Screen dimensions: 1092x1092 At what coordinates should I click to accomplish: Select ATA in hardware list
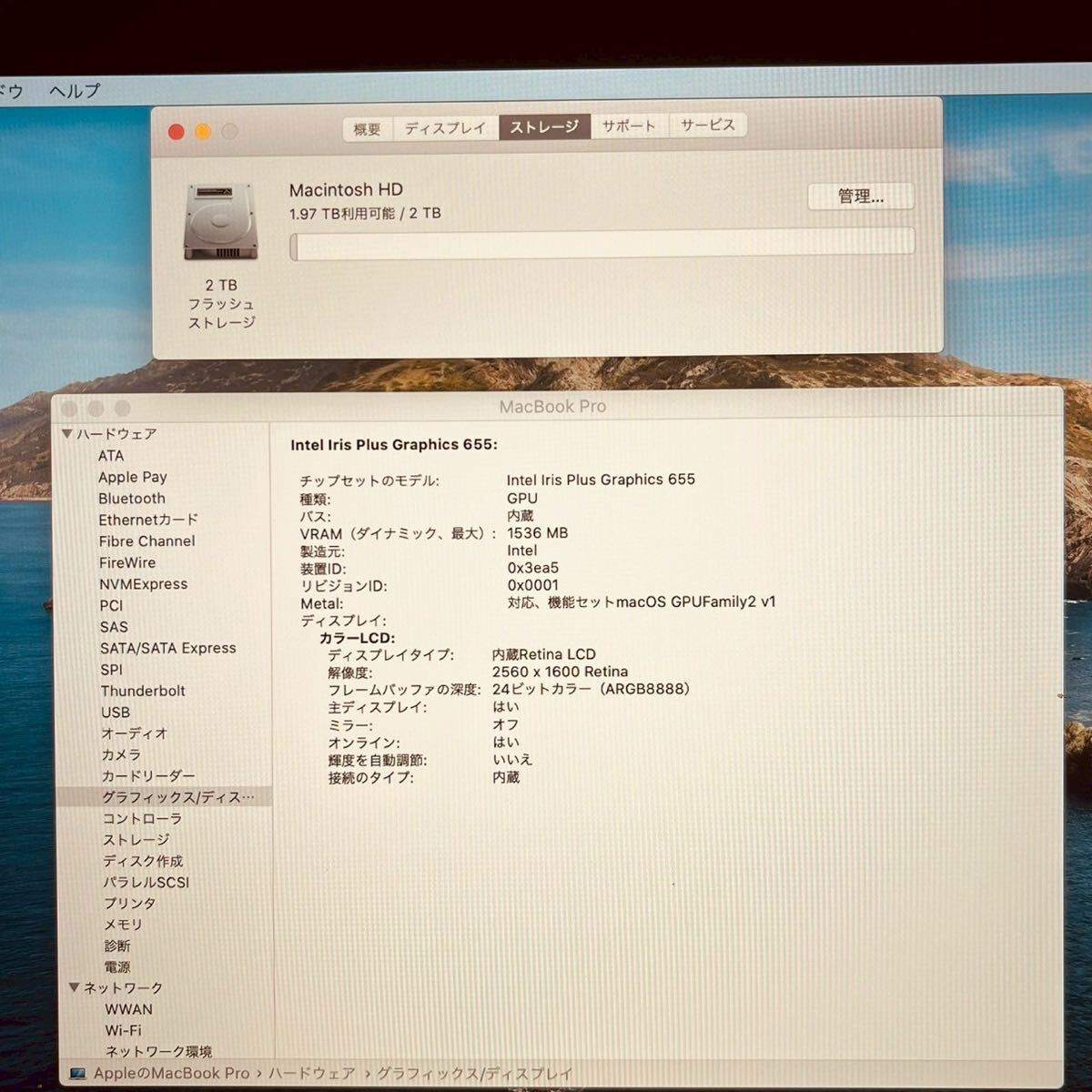(111, 456)
